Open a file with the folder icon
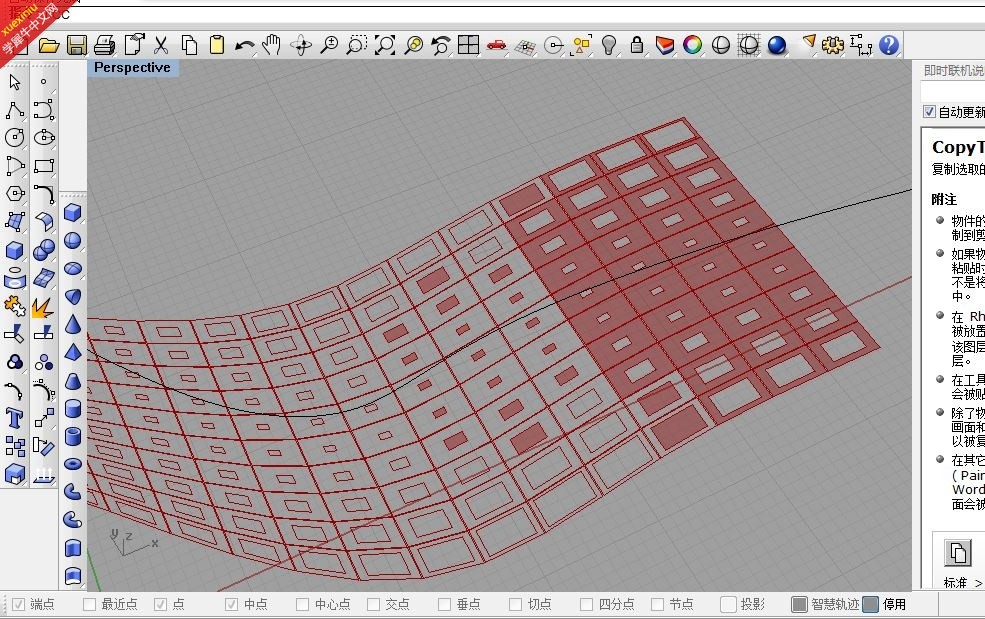The height and width of the screenshot is (619, 985). click(48, 45)
